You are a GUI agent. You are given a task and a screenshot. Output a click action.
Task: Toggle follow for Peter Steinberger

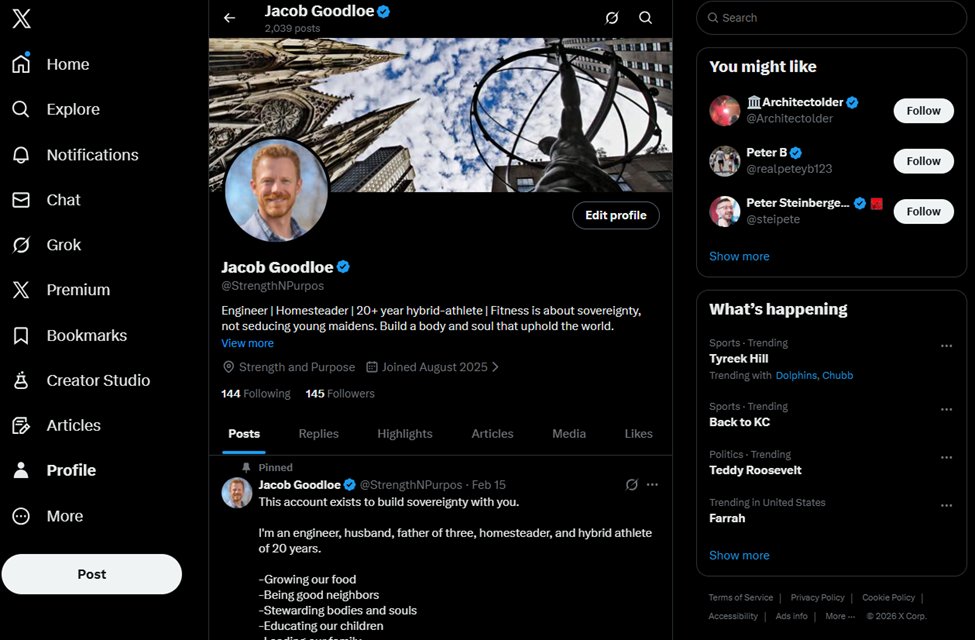[922, 211]
